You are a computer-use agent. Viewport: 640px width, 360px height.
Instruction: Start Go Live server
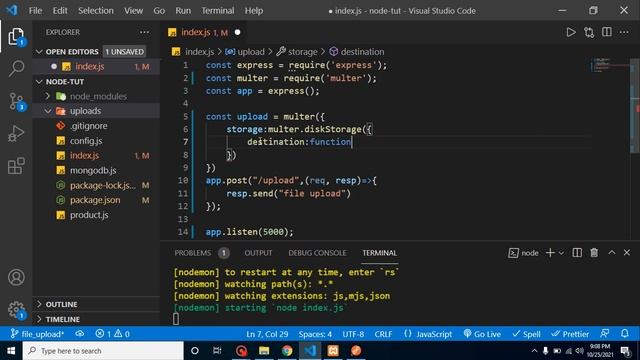point(482,334)
